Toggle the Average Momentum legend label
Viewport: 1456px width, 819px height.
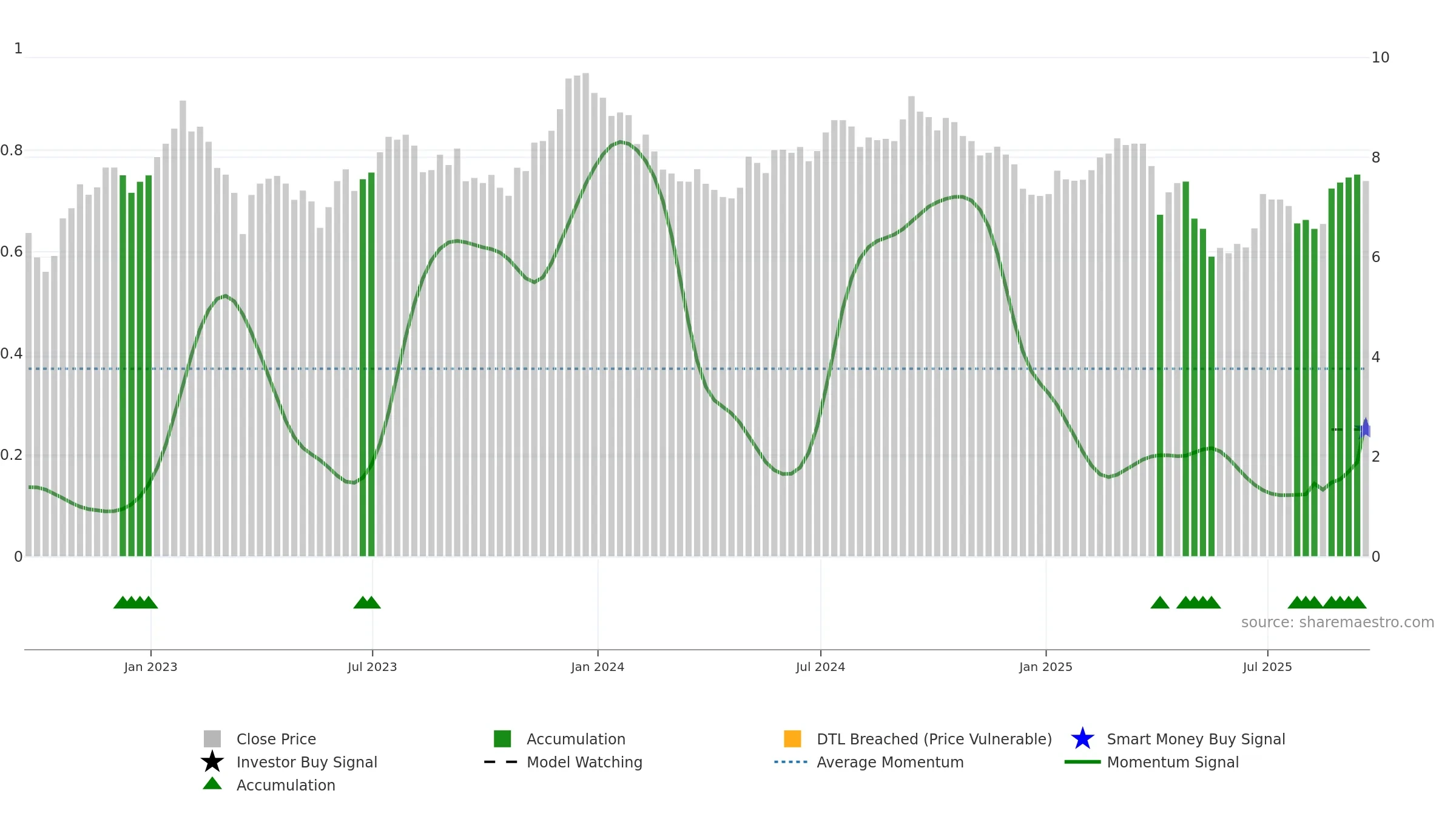point(890,762)
